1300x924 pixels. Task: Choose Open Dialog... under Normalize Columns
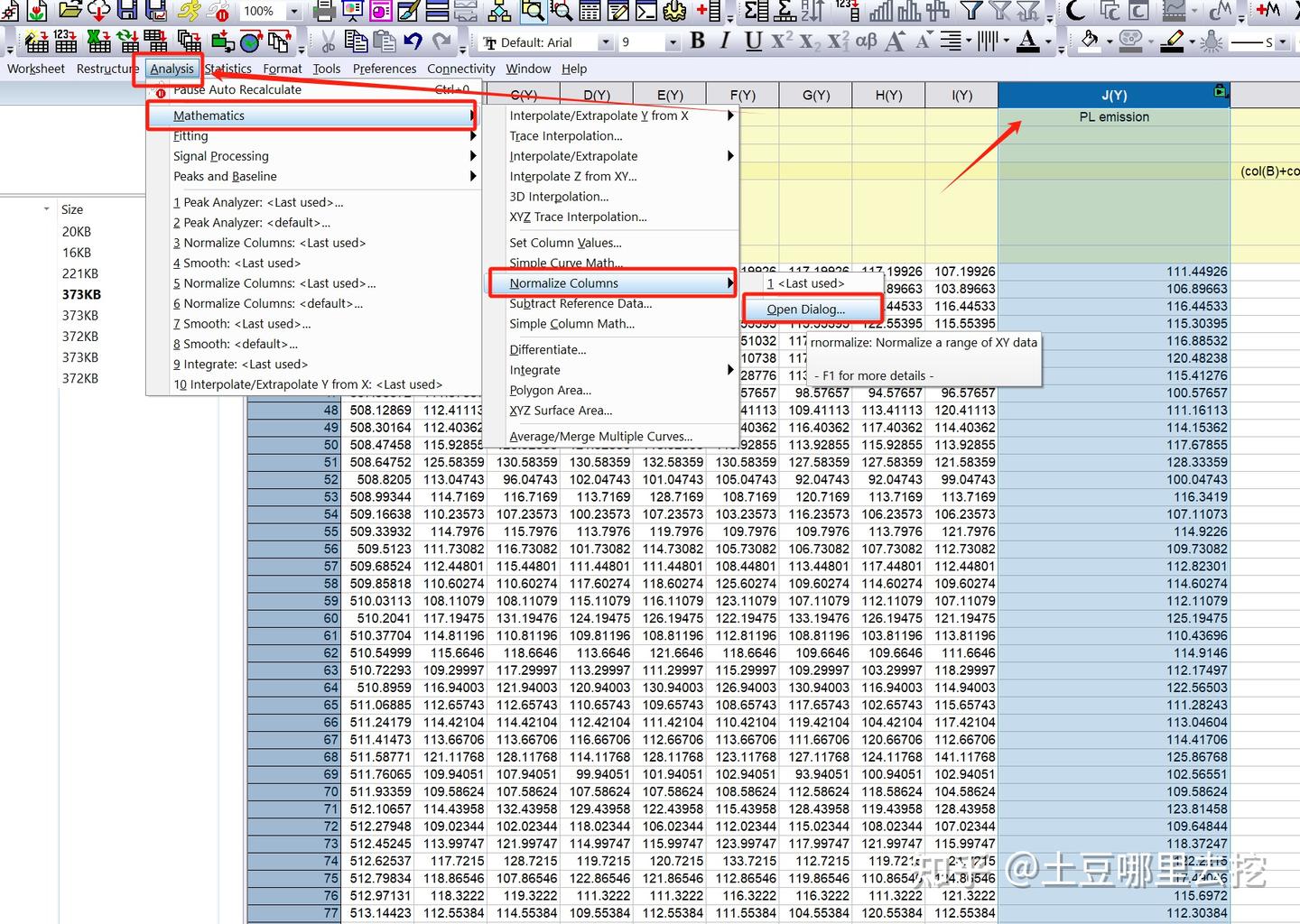pyautogui.click(x=806, y=310)
